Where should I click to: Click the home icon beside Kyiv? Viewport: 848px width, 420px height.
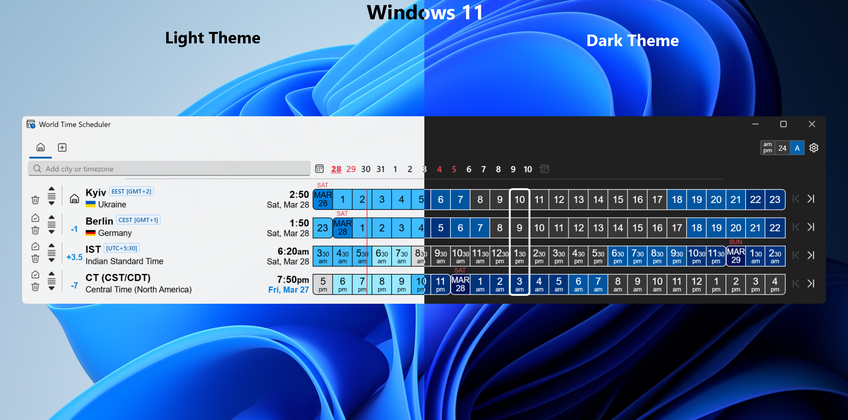[75, 199]
